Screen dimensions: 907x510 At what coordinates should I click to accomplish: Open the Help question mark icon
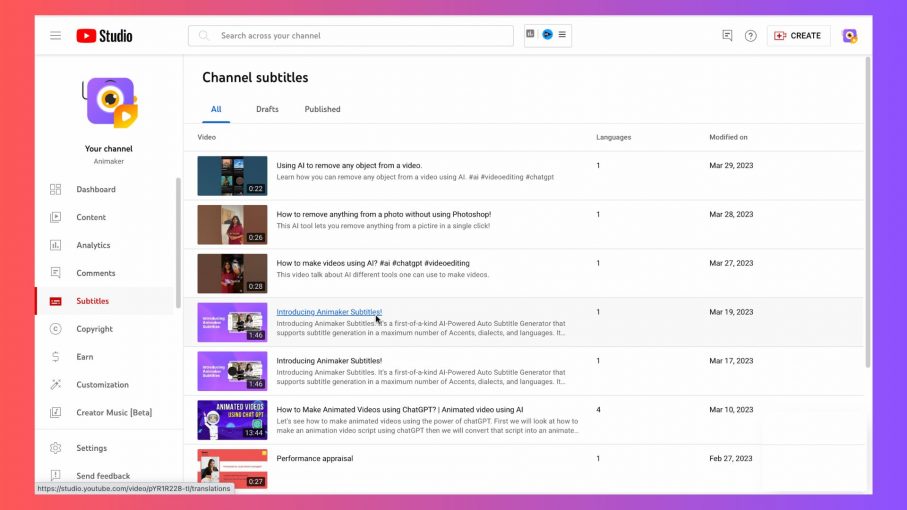(x=750, y=36)
